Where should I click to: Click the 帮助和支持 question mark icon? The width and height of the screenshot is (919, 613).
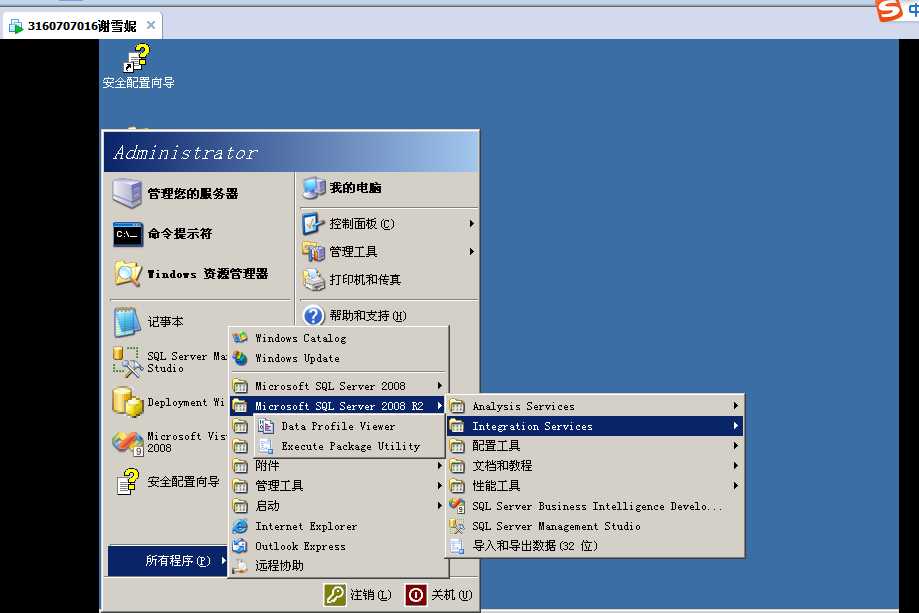[314, 315]
